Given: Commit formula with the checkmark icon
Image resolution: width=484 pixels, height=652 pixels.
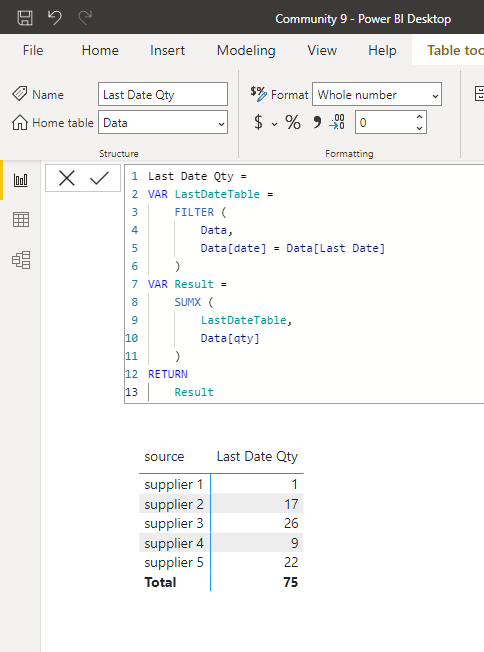Looking at the screenshot, I should click(x=99, y=178).
